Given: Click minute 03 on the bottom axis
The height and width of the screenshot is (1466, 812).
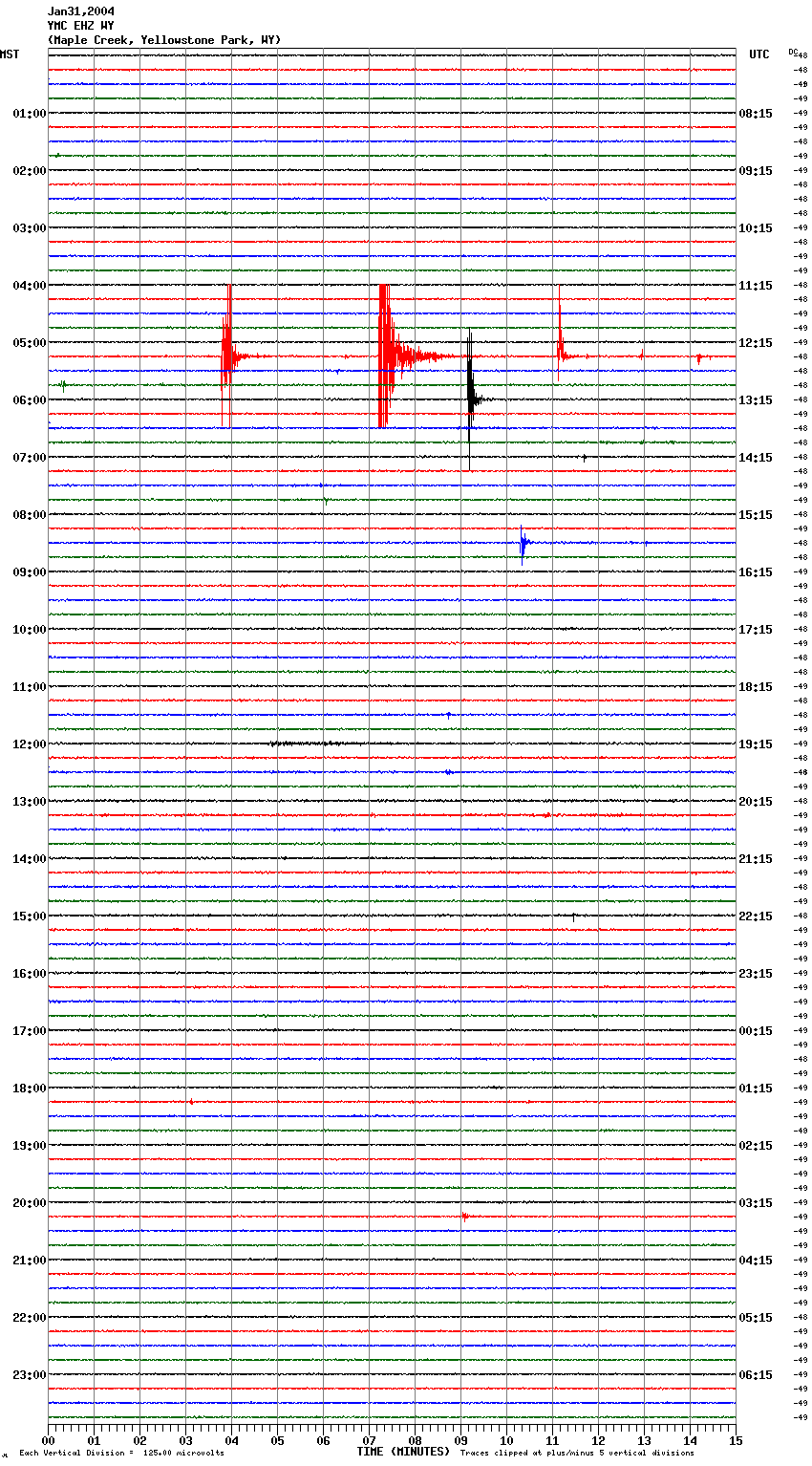Looking at the screenshot, I should point(185,1440).
